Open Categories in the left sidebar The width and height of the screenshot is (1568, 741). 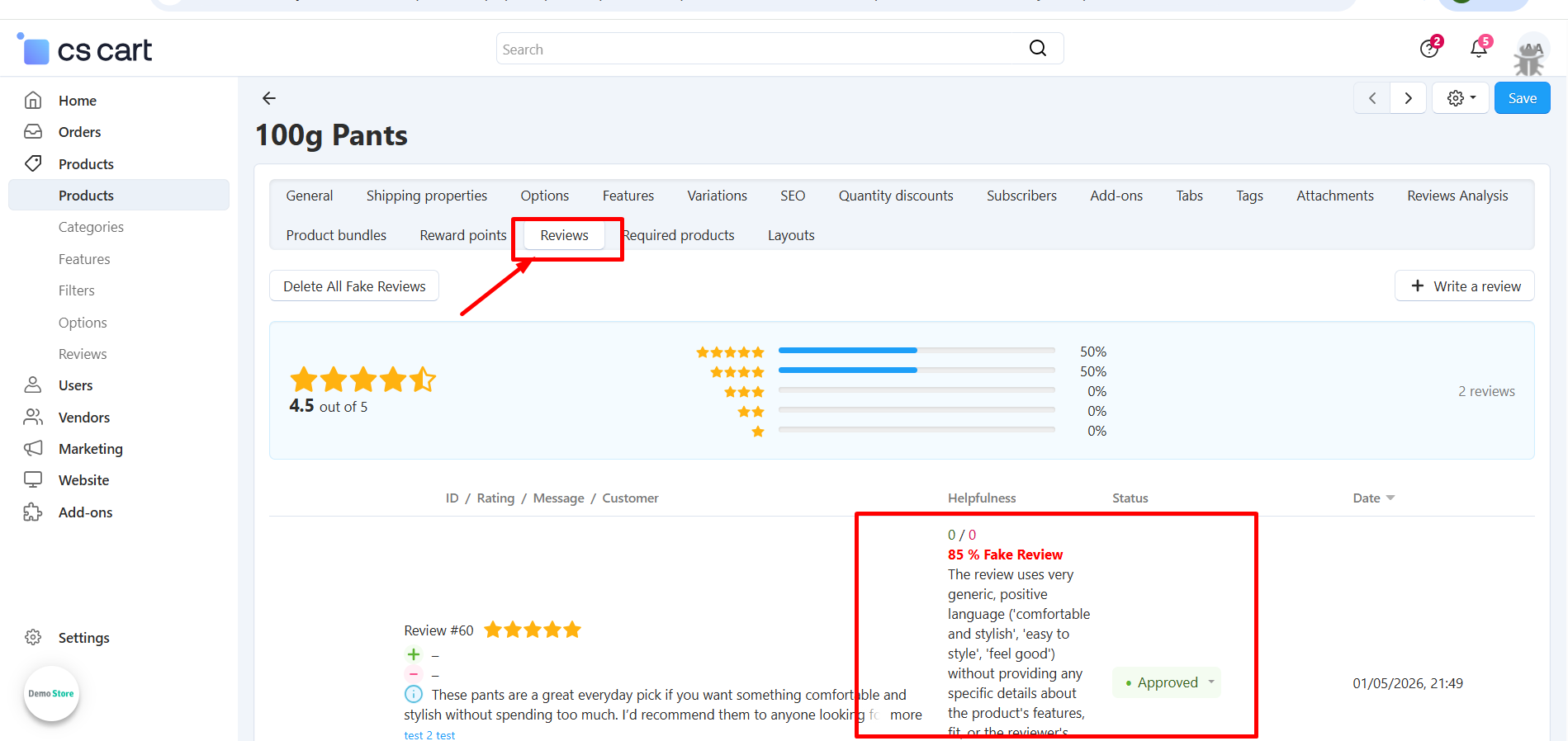tap(91, 227)
